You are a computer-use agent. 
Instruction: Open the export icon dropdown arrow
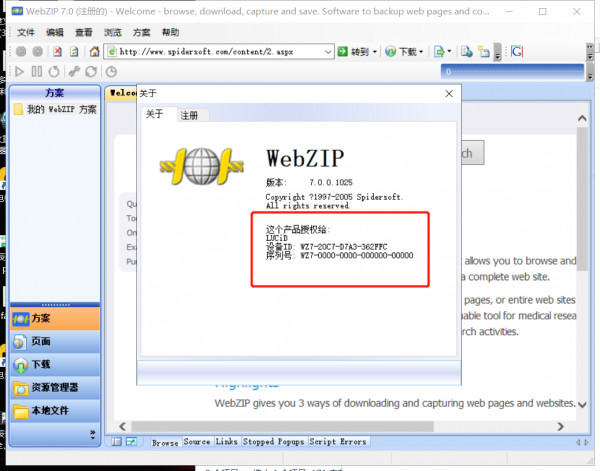tap(449, 51)
